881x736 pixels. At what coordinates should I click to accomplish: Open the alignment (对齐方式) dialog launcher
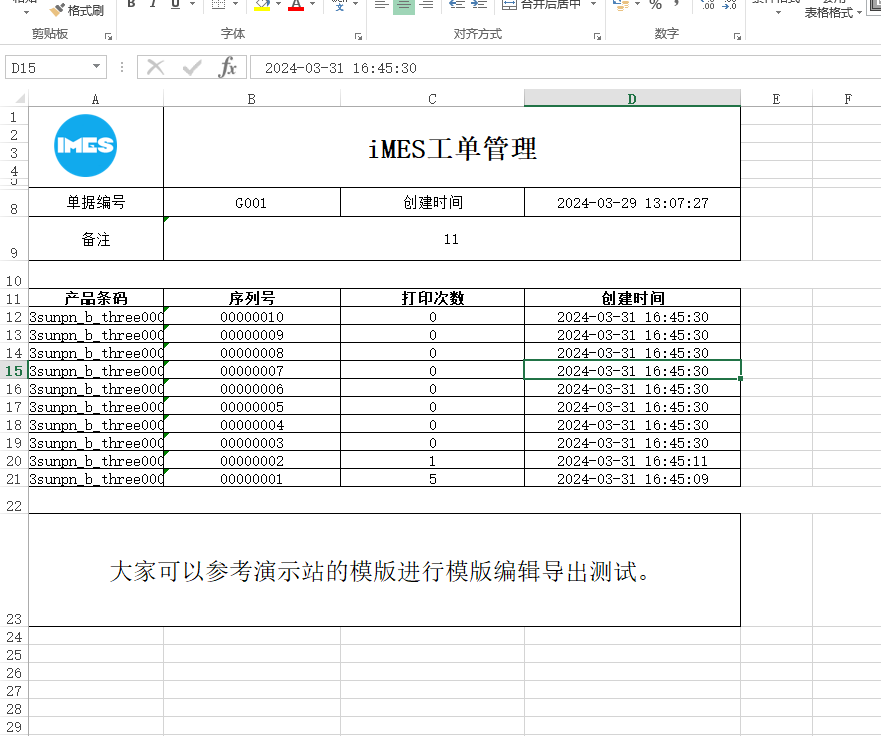point(597,37)
